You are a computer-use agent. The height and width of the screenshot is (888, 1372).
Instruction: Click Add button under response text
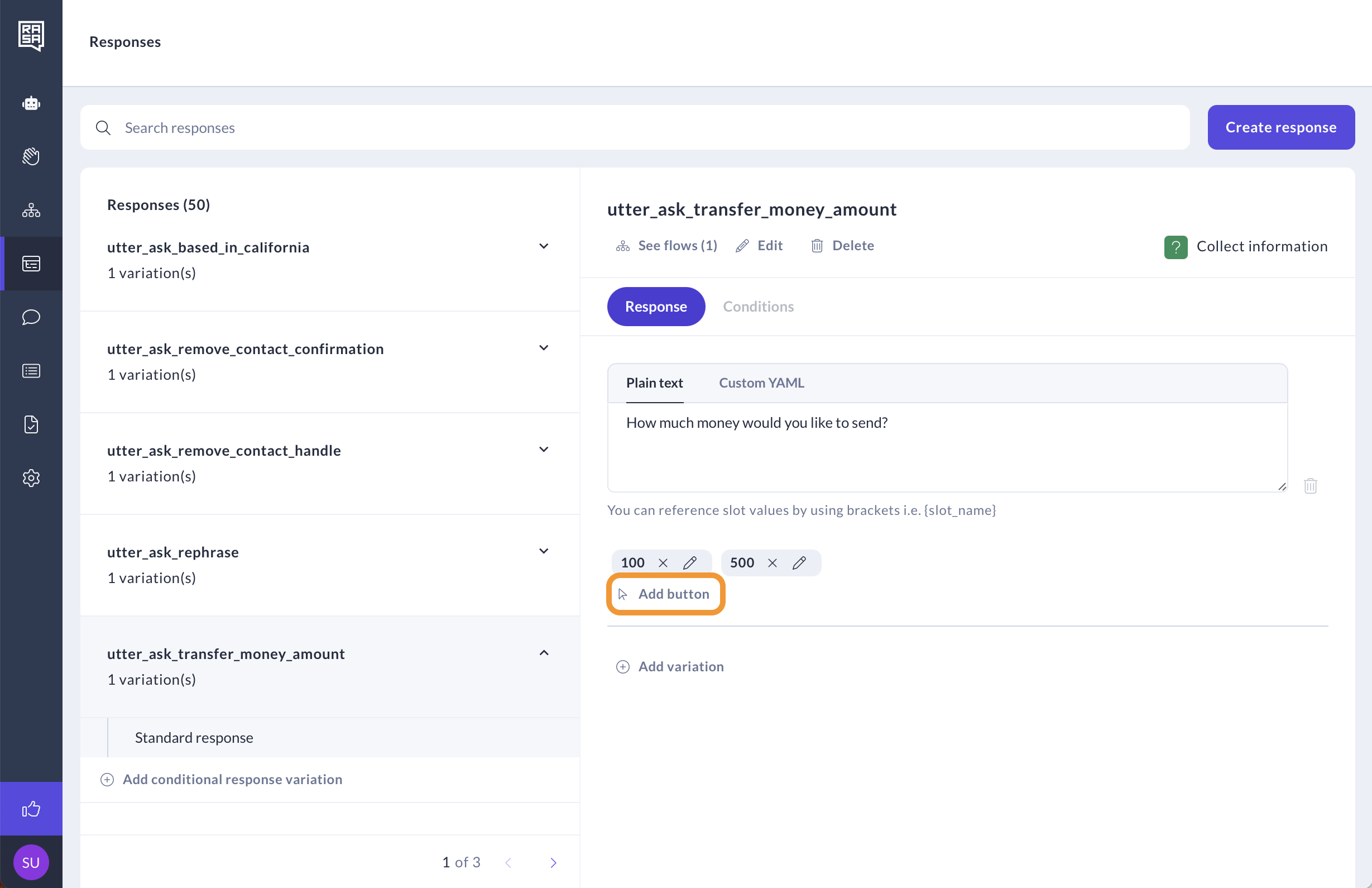pyautogui.click(x=665, y=594)
